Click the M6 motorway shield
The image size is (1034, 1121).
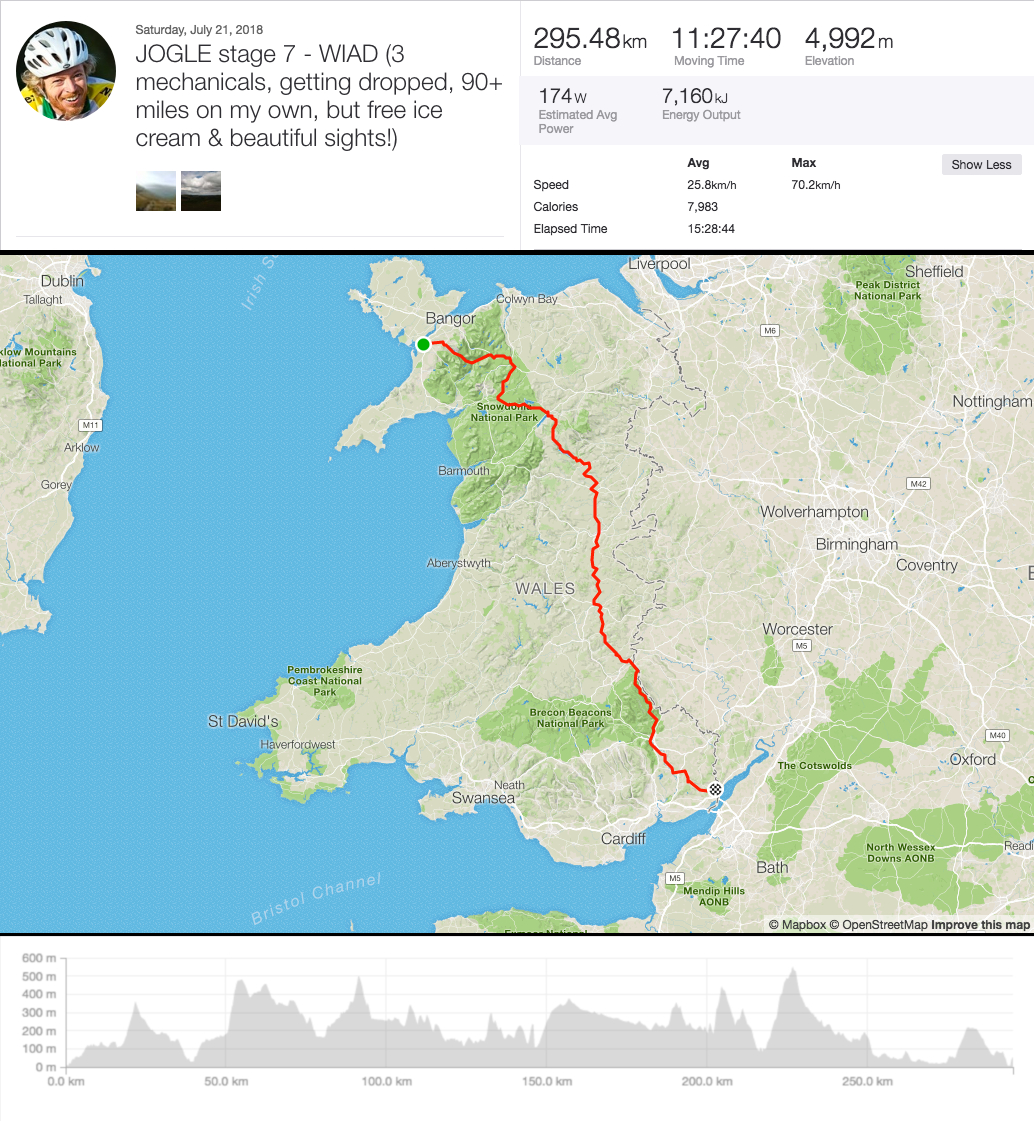pyautogui.click(x=769, y=330)
